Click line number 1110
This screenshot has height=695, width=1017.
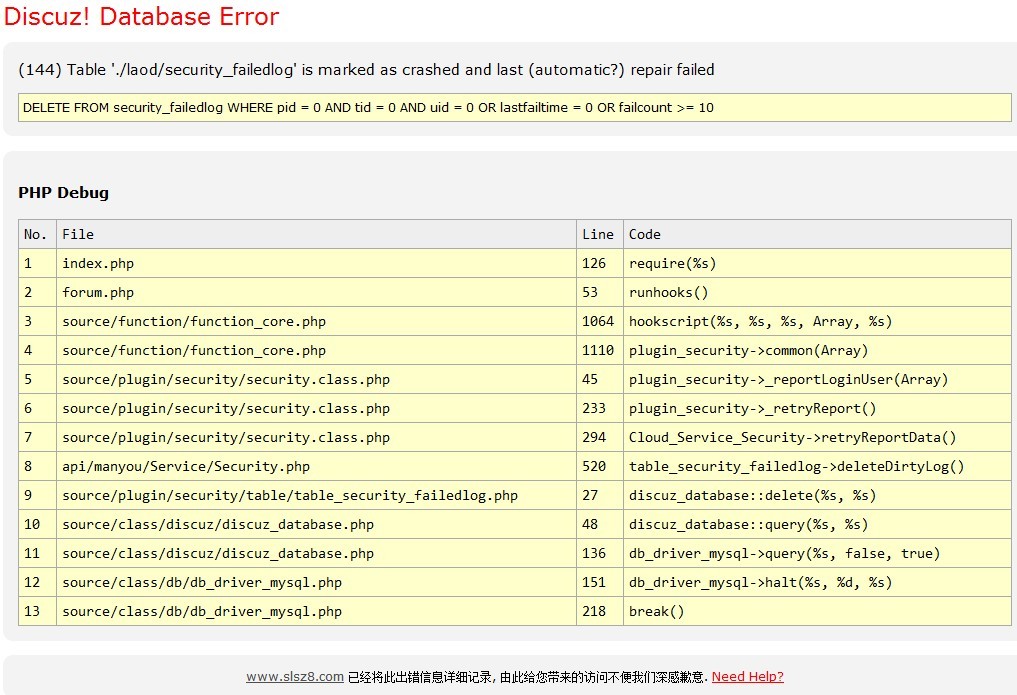(600, 350)
